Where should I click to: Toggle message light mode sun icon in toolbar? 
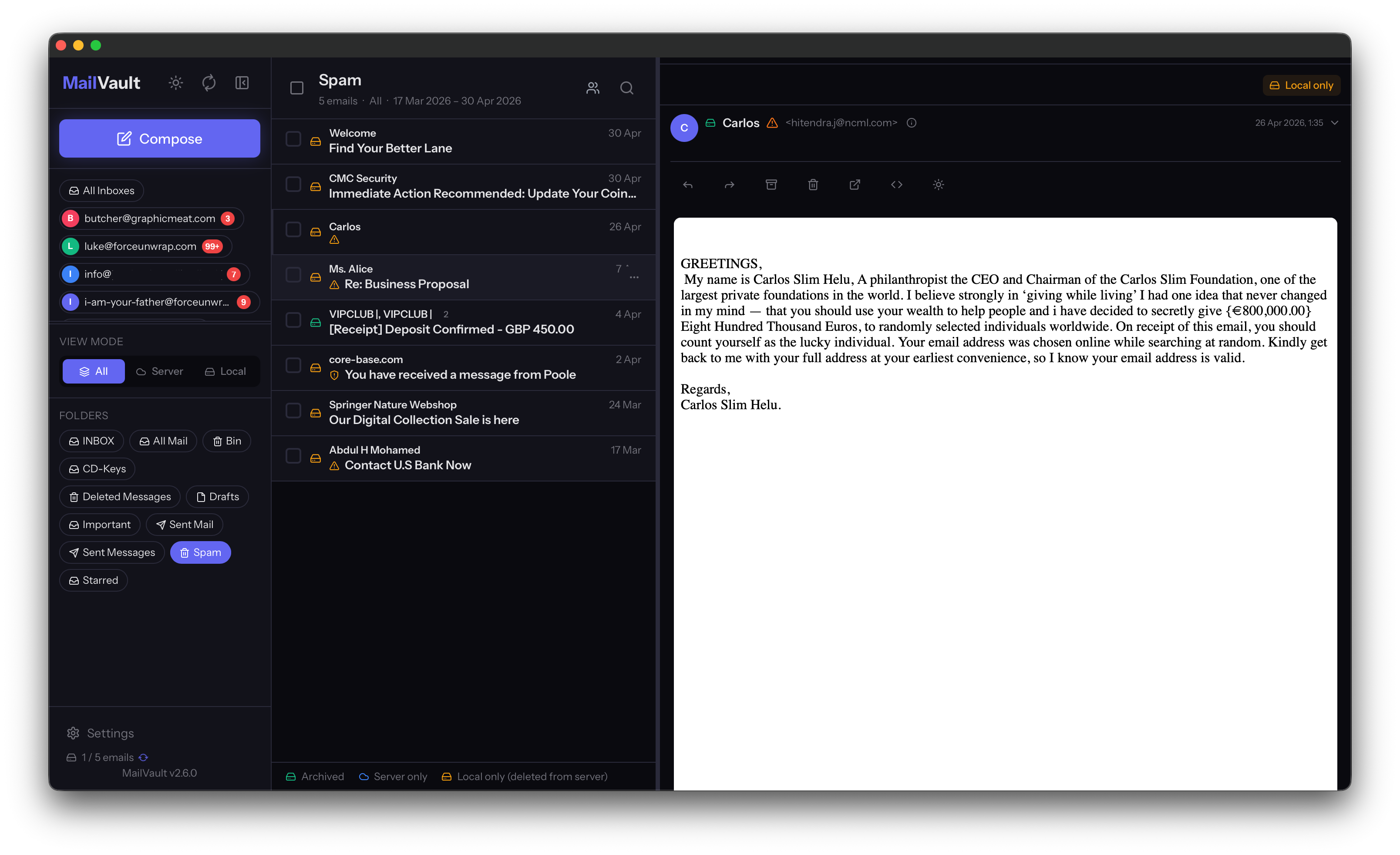point(938,185)
